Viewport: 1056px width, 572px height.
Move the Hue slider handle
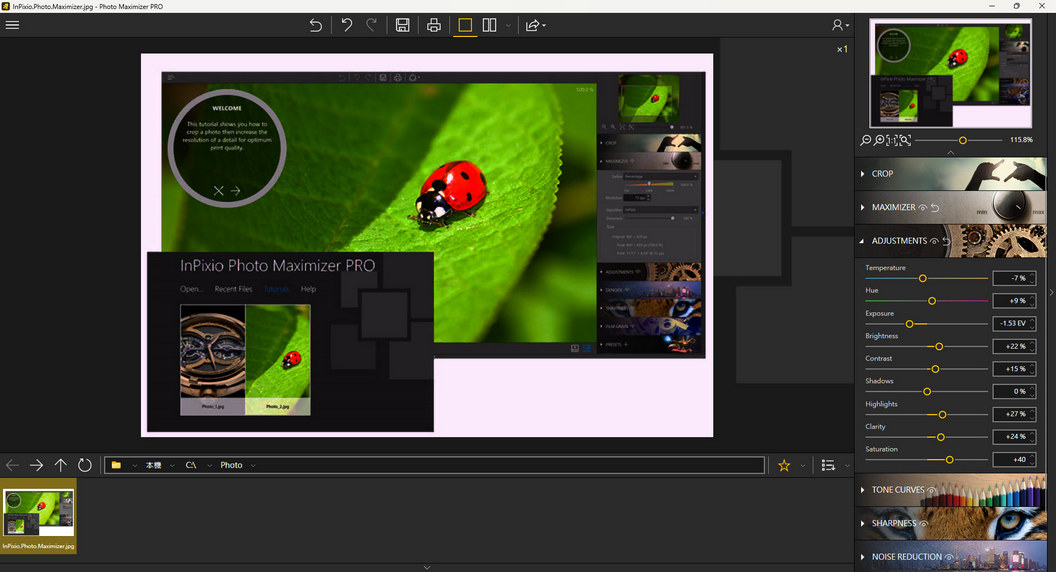932,301
